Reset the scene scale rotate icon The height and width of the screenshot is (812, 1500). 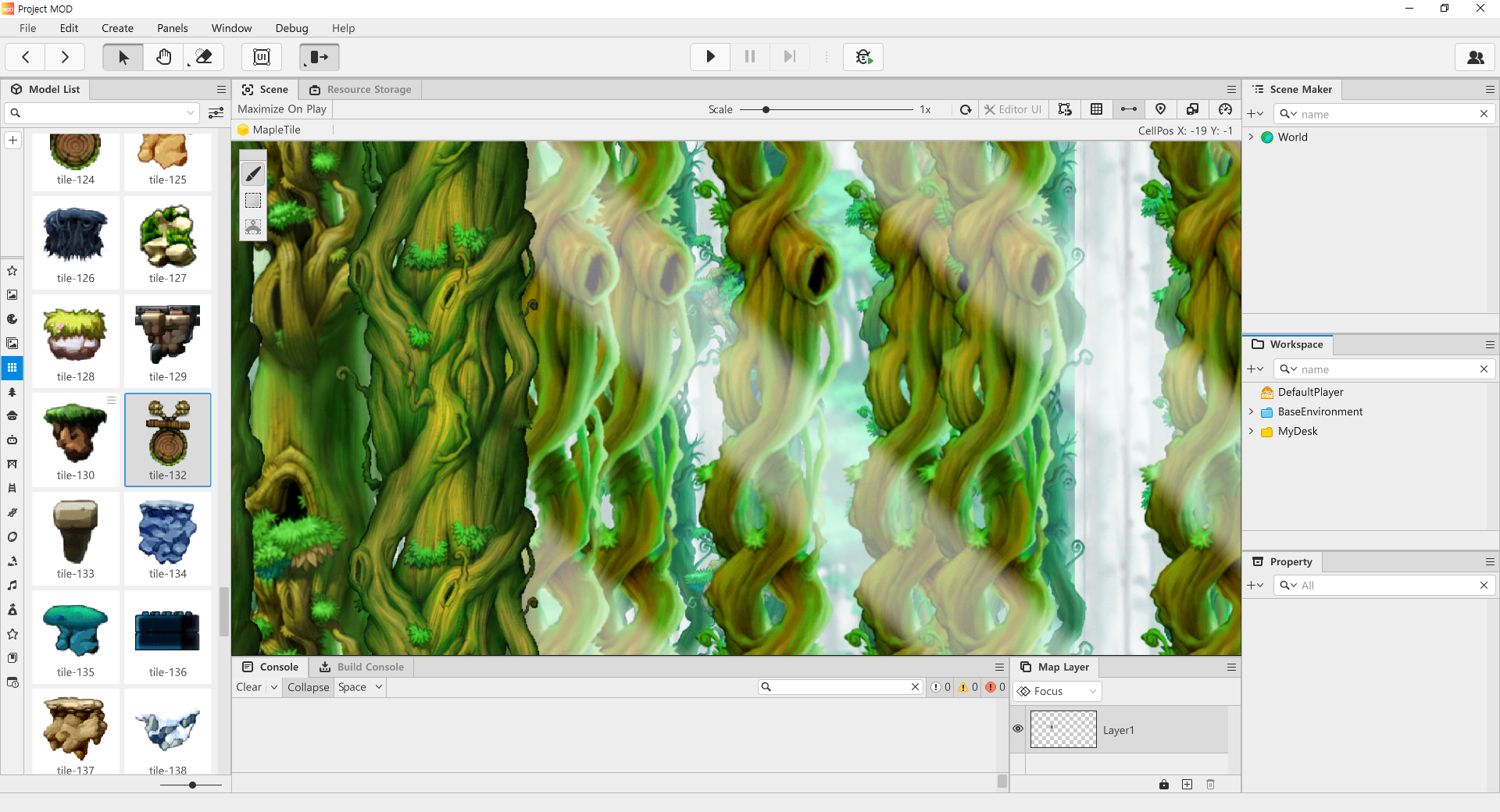coord(966,109)
